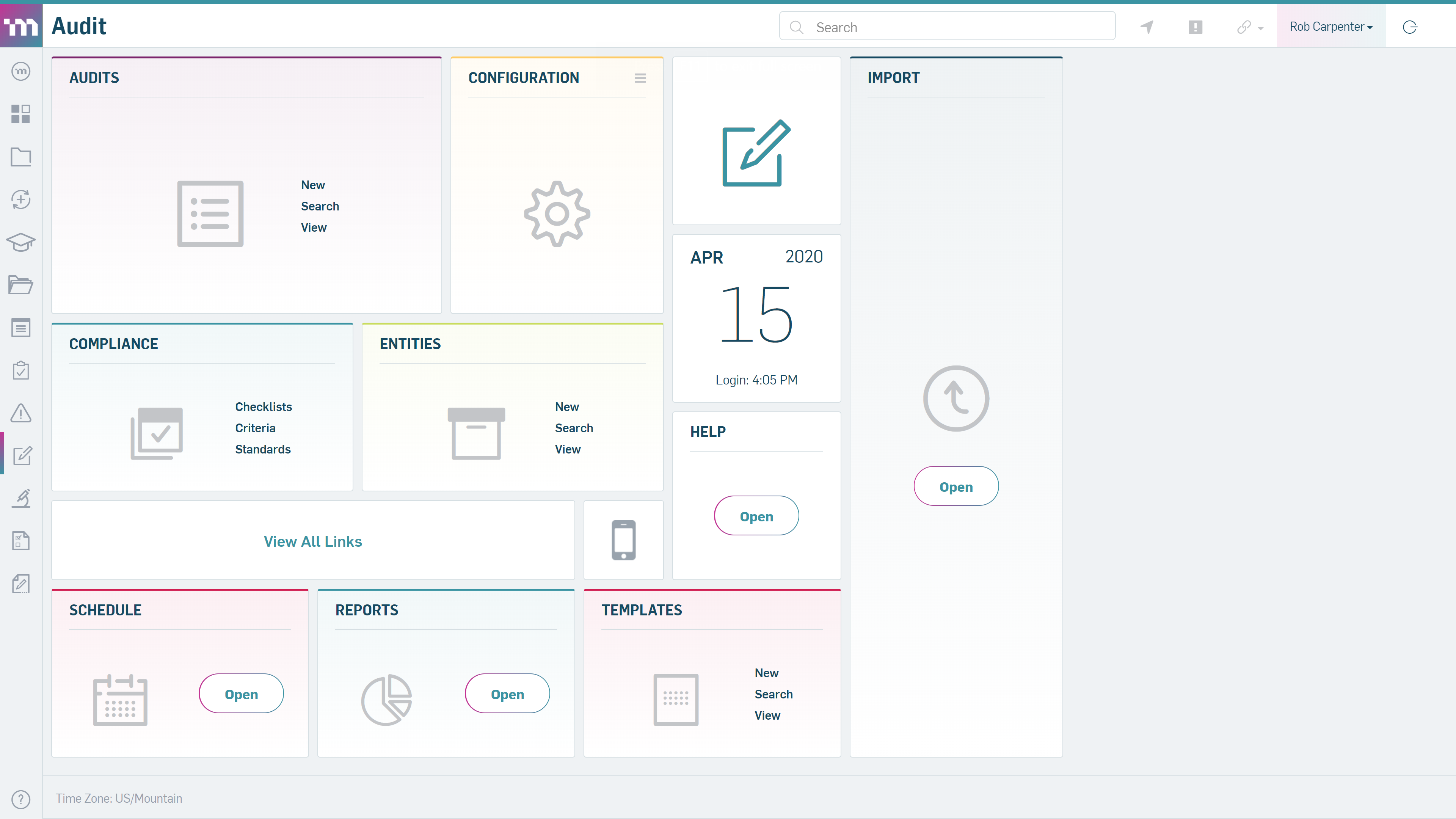Open the sync arrows icon in sidebar
The image size is (1456, 819).
(x=21, y=199)
